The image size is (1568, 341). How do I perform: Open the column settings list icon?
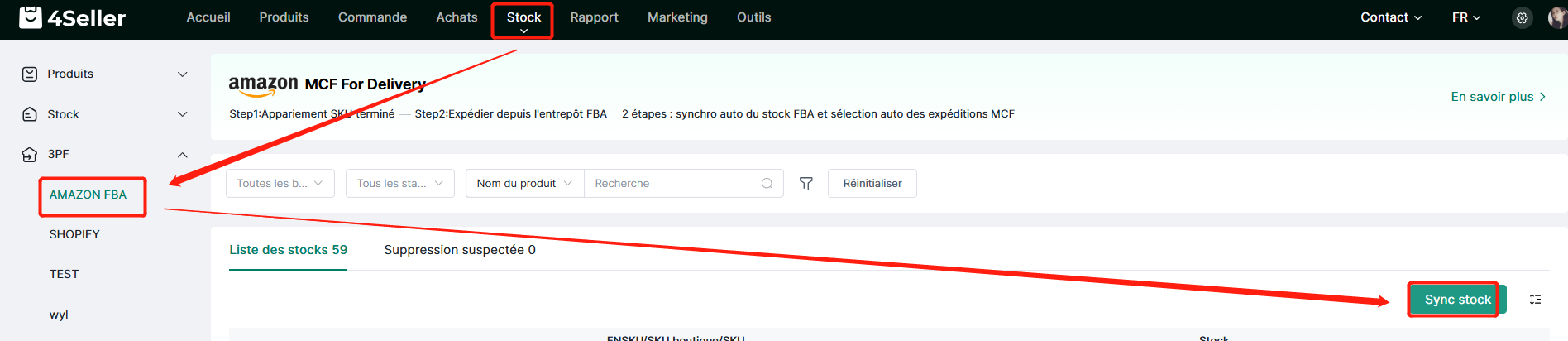tap(1535, 300)
